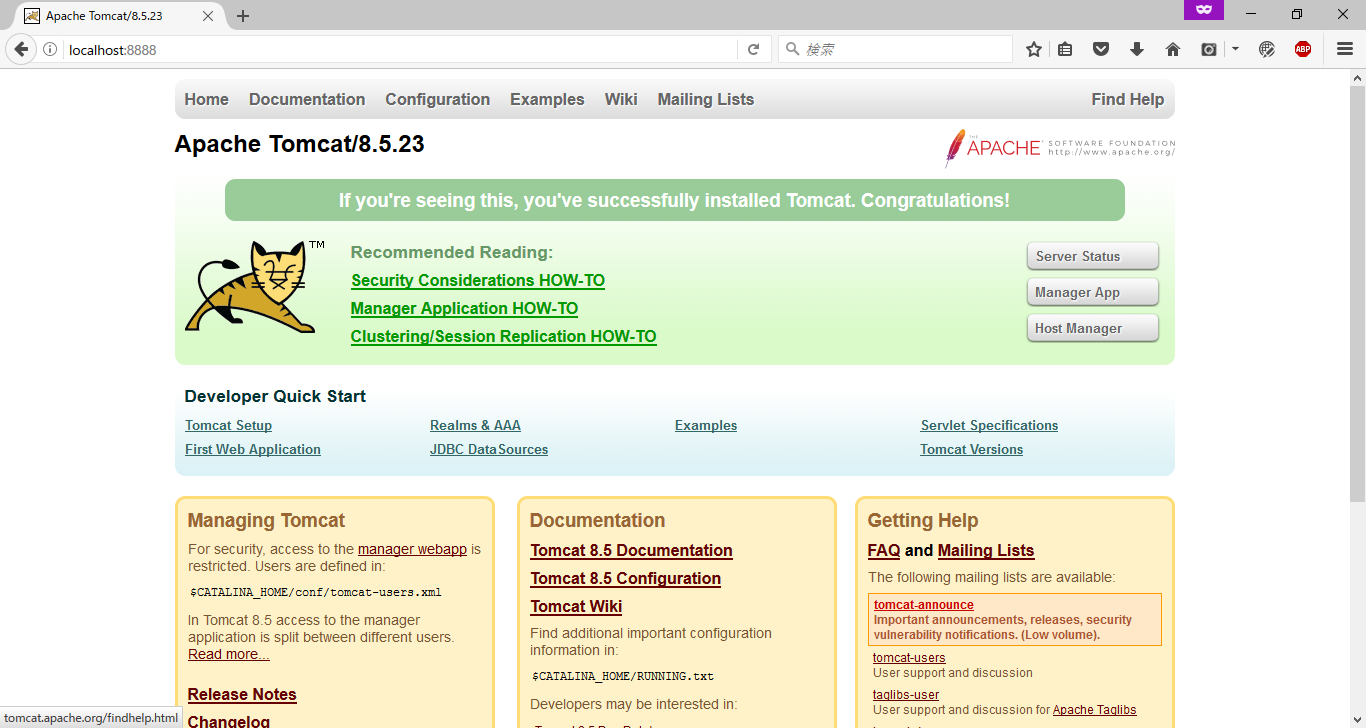Open the First Web Application link
This screenshot has height=728, width=1366.
coord(253,449)
